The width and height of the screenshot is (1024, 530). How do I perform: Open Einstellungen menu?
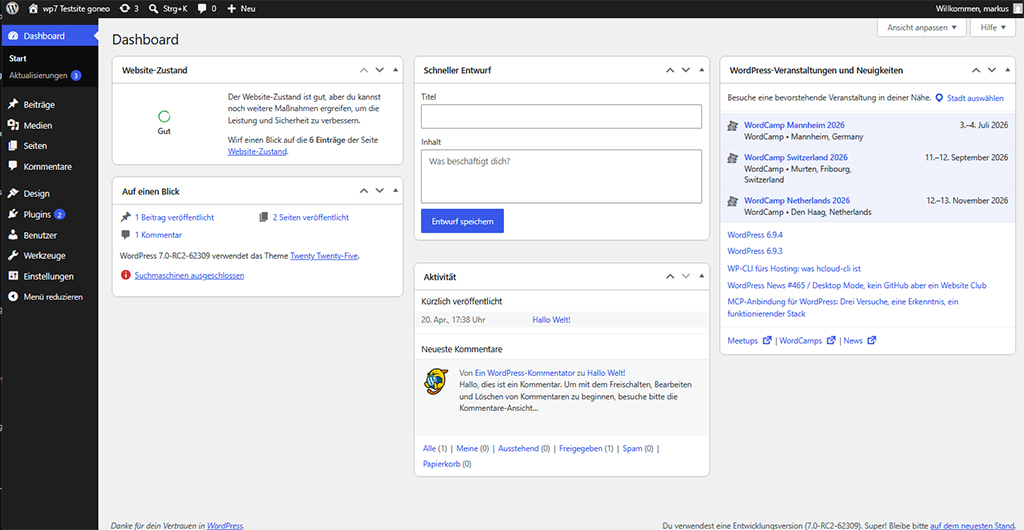tap(49, 276)
